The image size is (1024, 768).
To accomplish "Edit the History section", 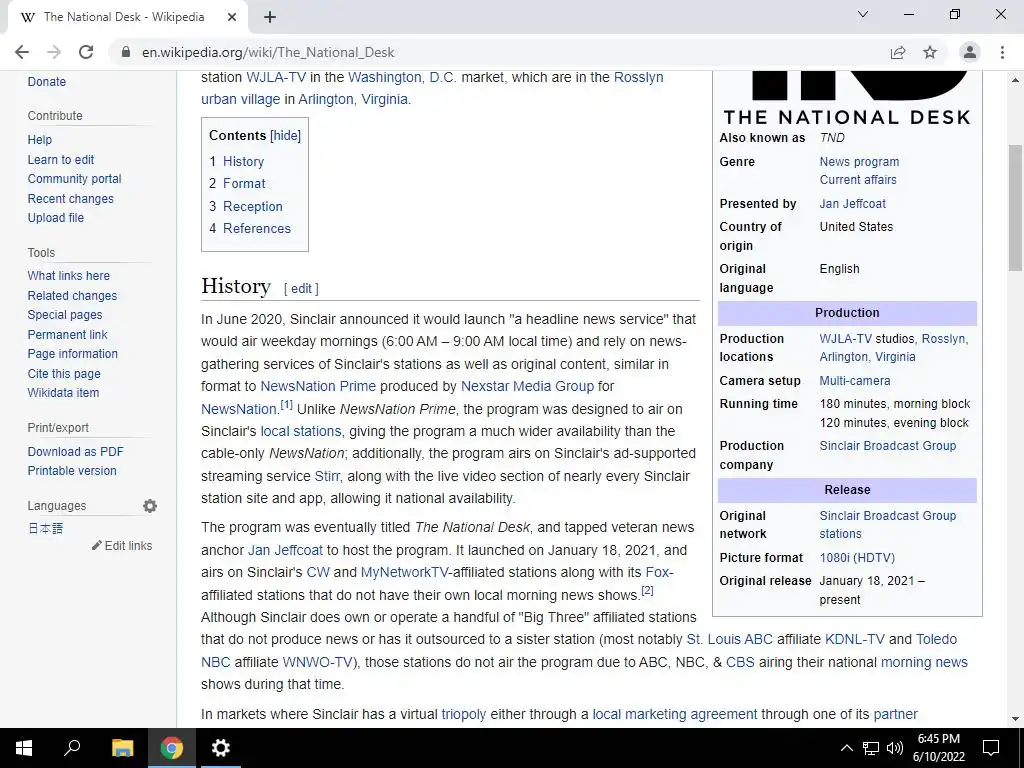I will click(x=301, y=289).
